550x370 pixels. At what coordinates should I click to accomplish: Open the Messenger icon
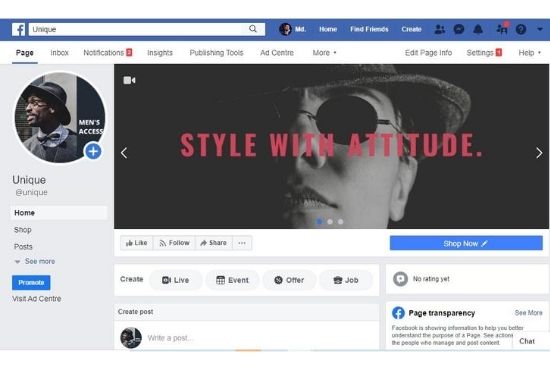[459, 29]
